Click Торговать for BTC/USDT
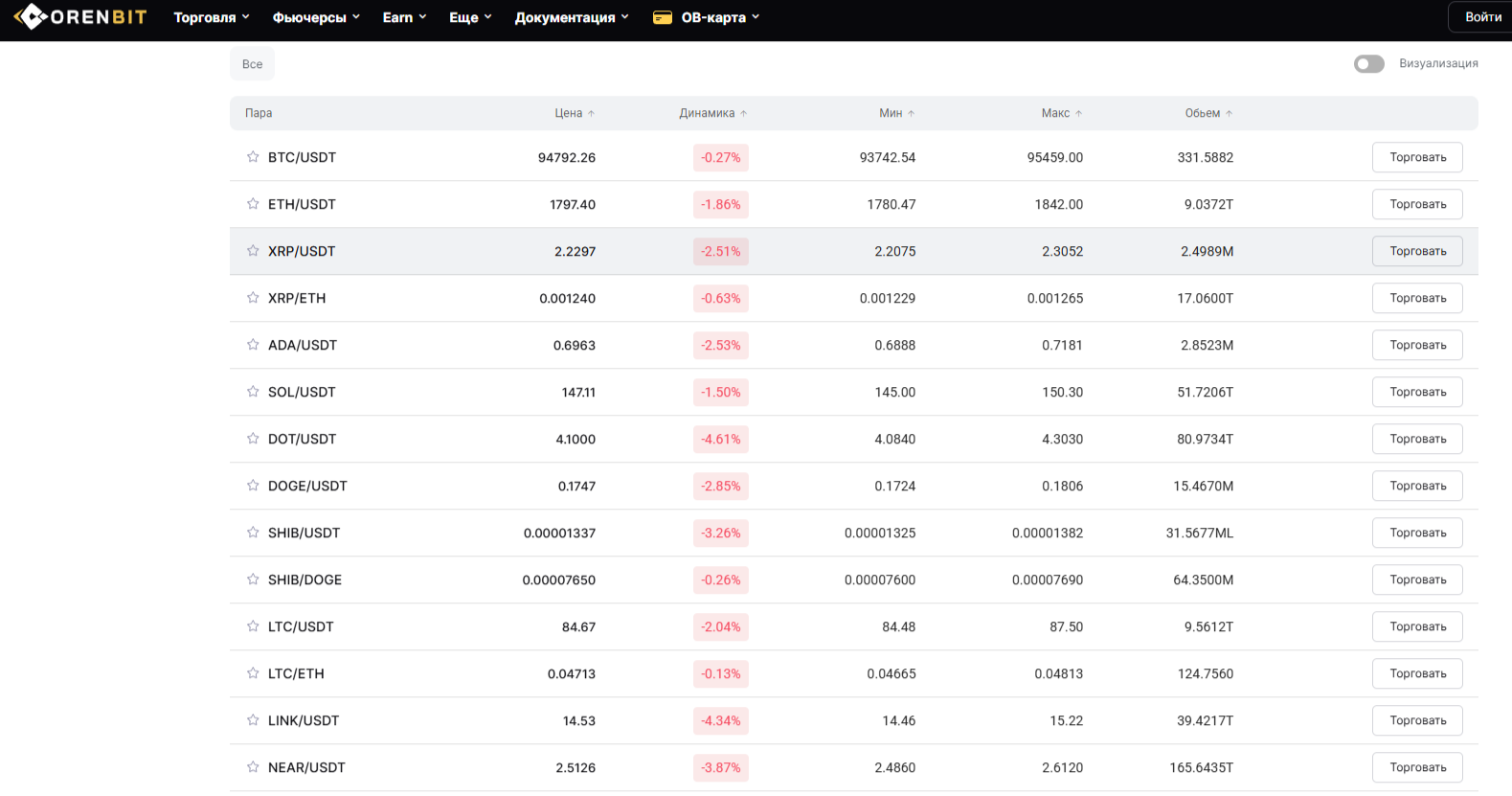Viewport: 1512px width, 796px height. 1417,157
